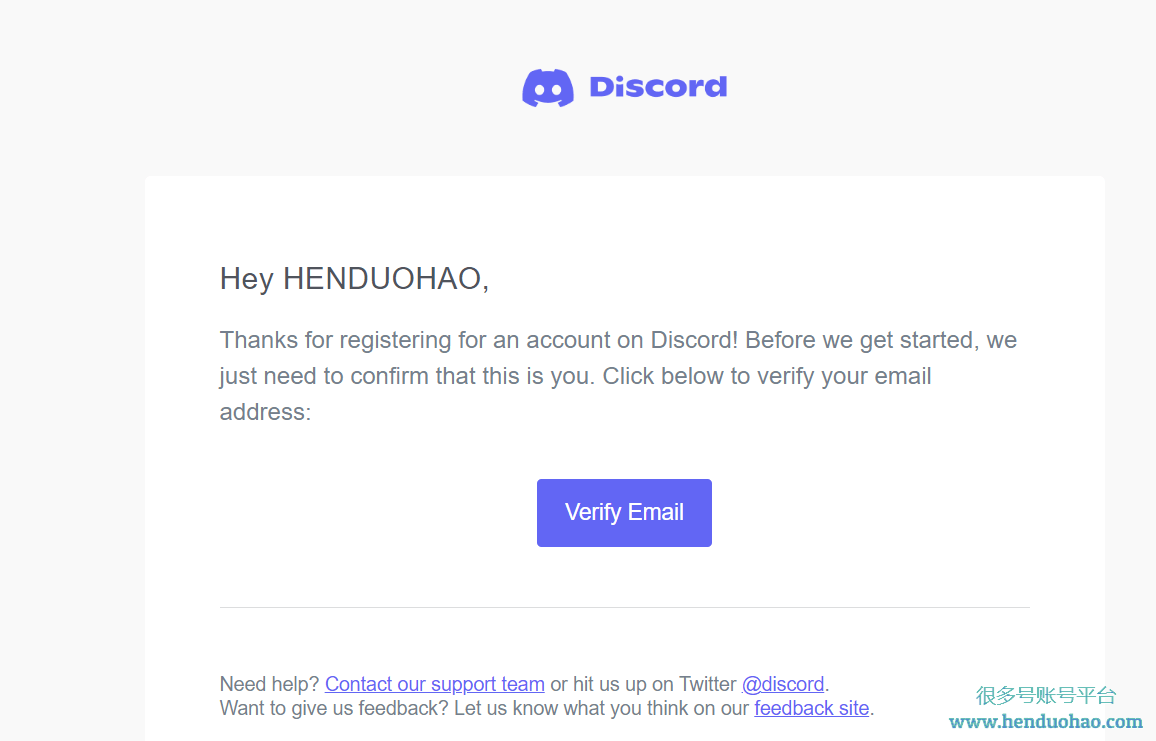Click the purple Discord wordmark
The height and width of the screenshot is (741, 1156).
[x=658, y=87]
